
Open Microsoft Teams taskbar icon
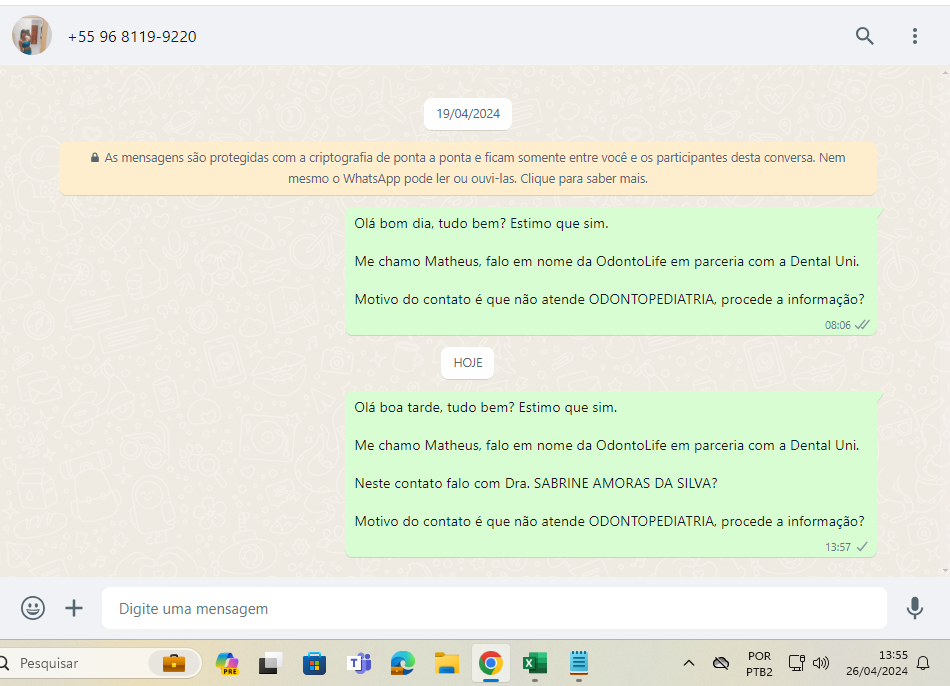tap(359, 664)
